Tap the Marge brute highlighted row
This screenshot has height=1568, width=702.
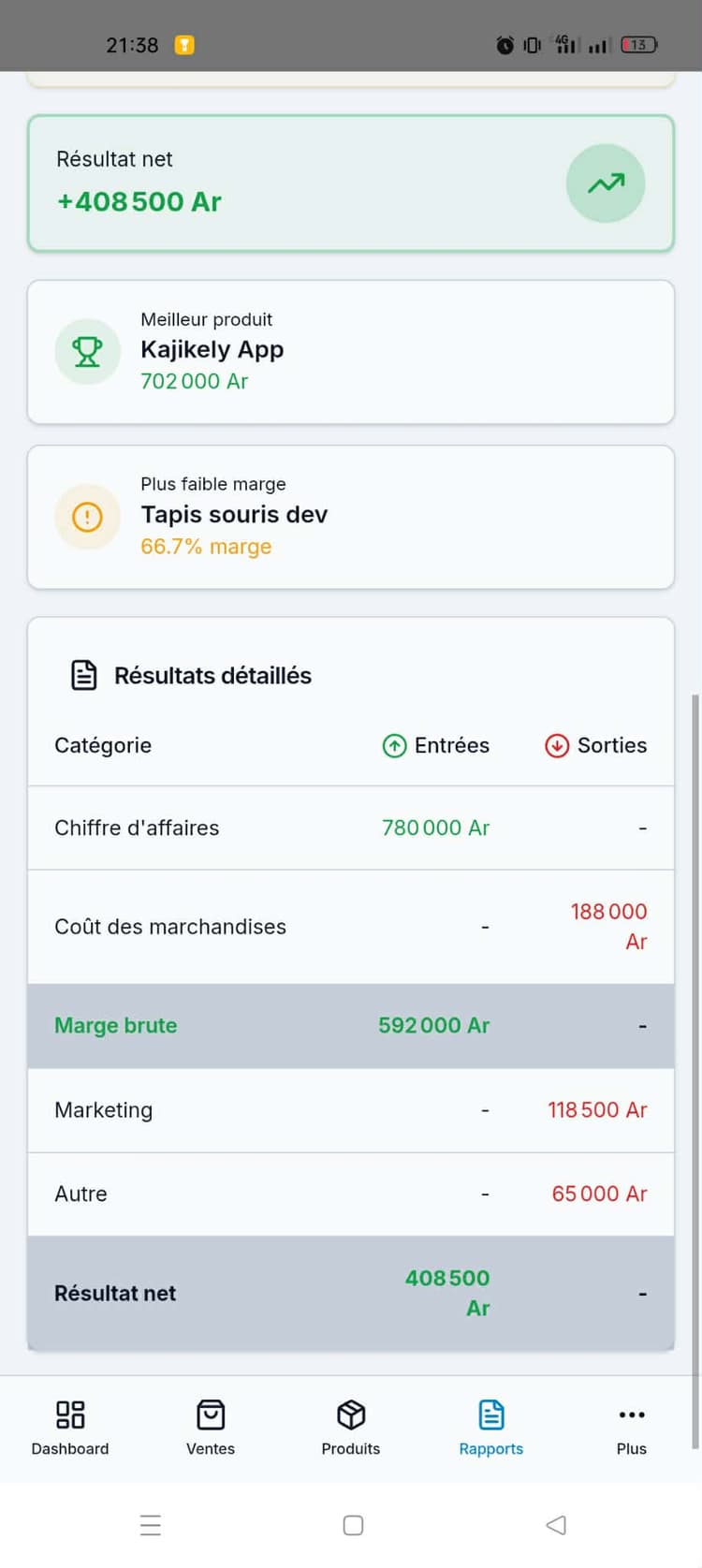(x=351, y=1026)
